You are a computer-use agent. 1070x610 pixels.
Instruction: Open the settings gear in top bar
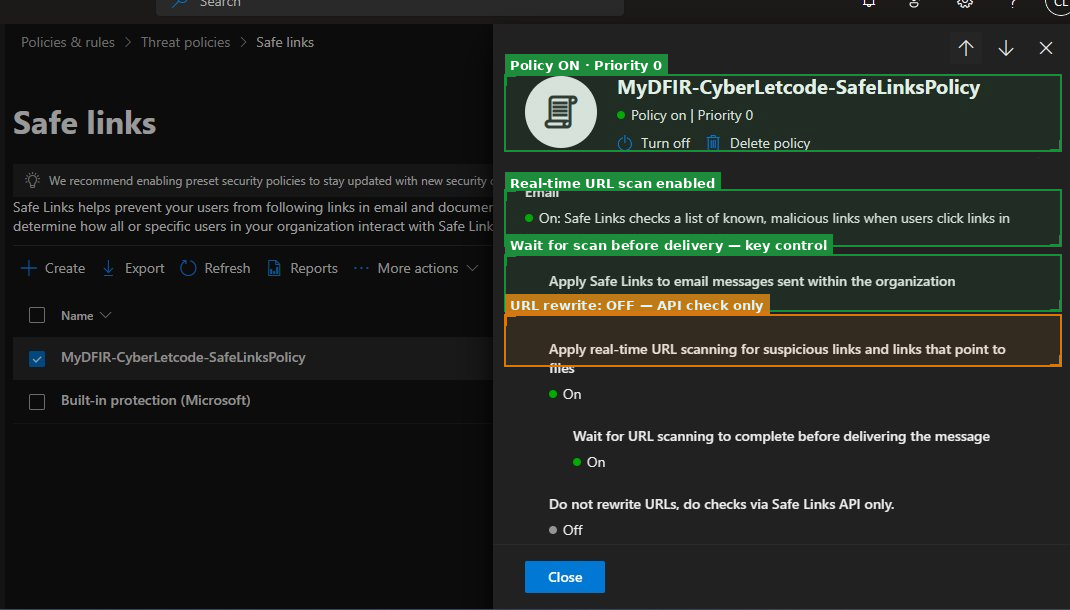point(964,3)
